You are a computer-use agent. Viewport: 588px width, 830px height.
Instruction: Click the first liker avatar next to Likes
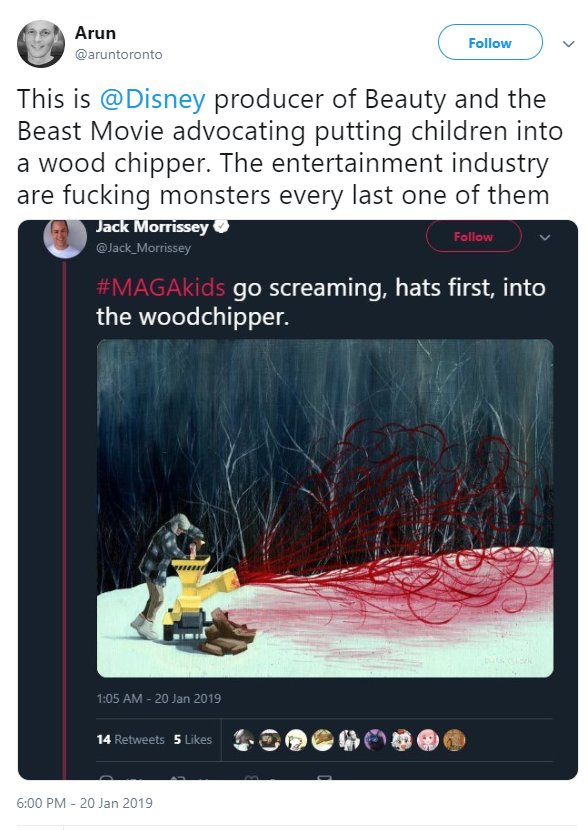pyautogui.click(x=243, y=740)
